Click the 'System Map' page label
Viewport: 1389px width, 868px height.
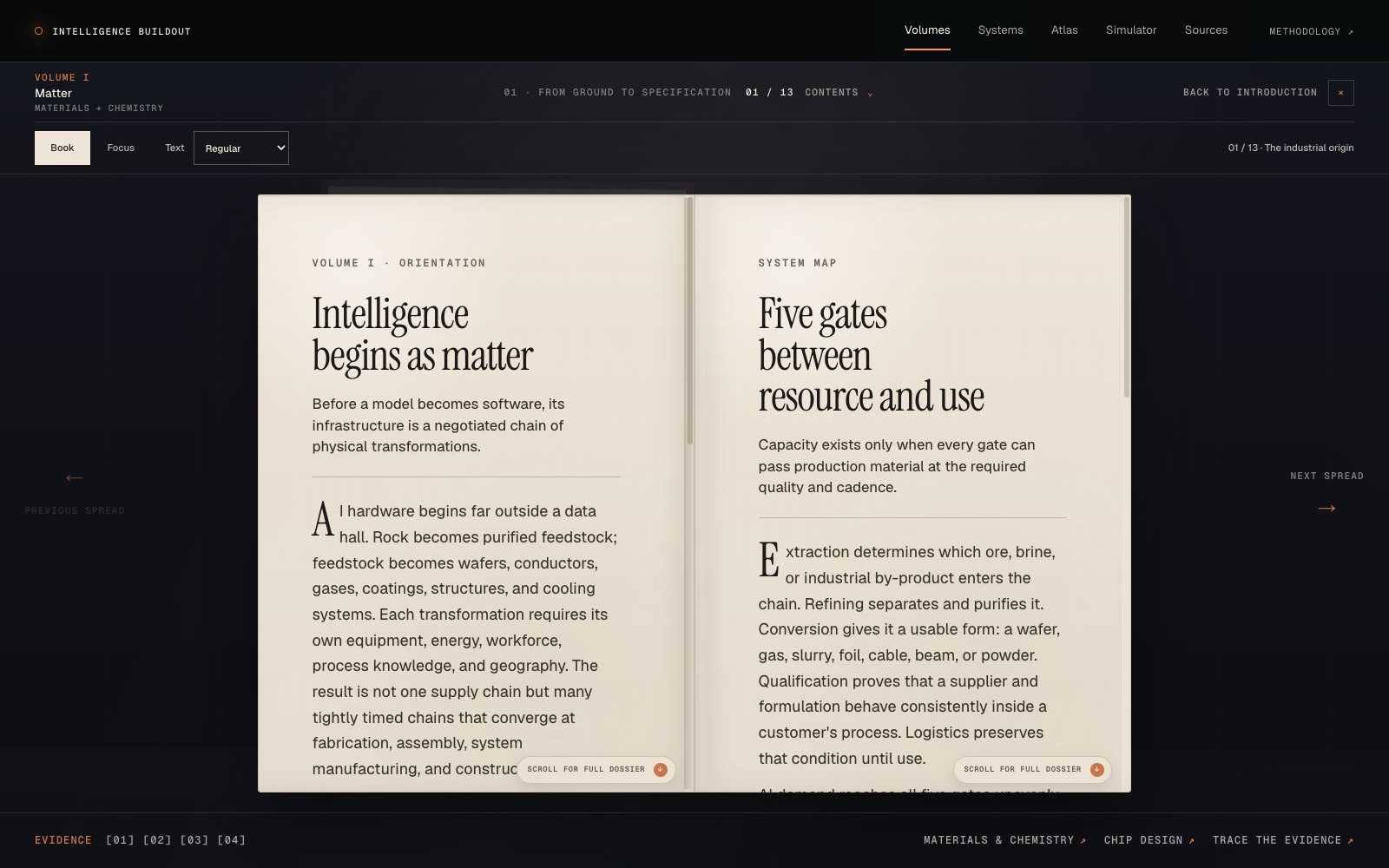pos(797,263)
